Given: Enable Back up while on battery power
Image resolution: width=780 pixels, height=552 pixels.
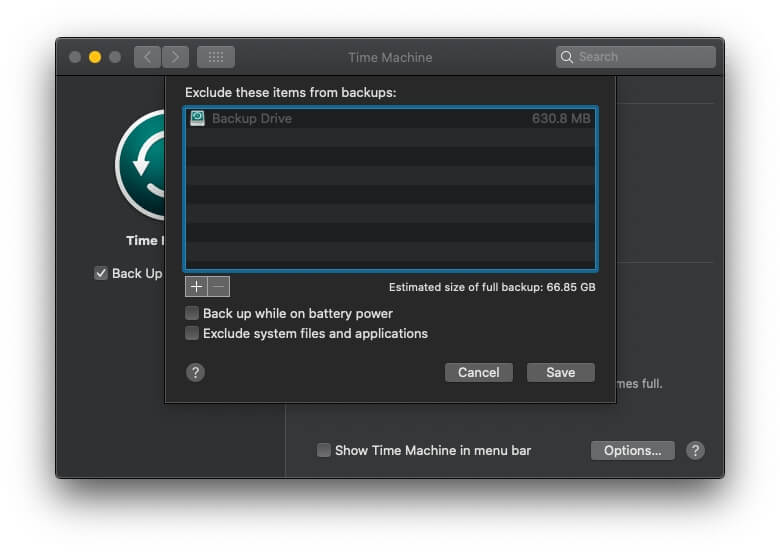Looking at the screenshot, I should pyautogui.click(x=192, y=314).
